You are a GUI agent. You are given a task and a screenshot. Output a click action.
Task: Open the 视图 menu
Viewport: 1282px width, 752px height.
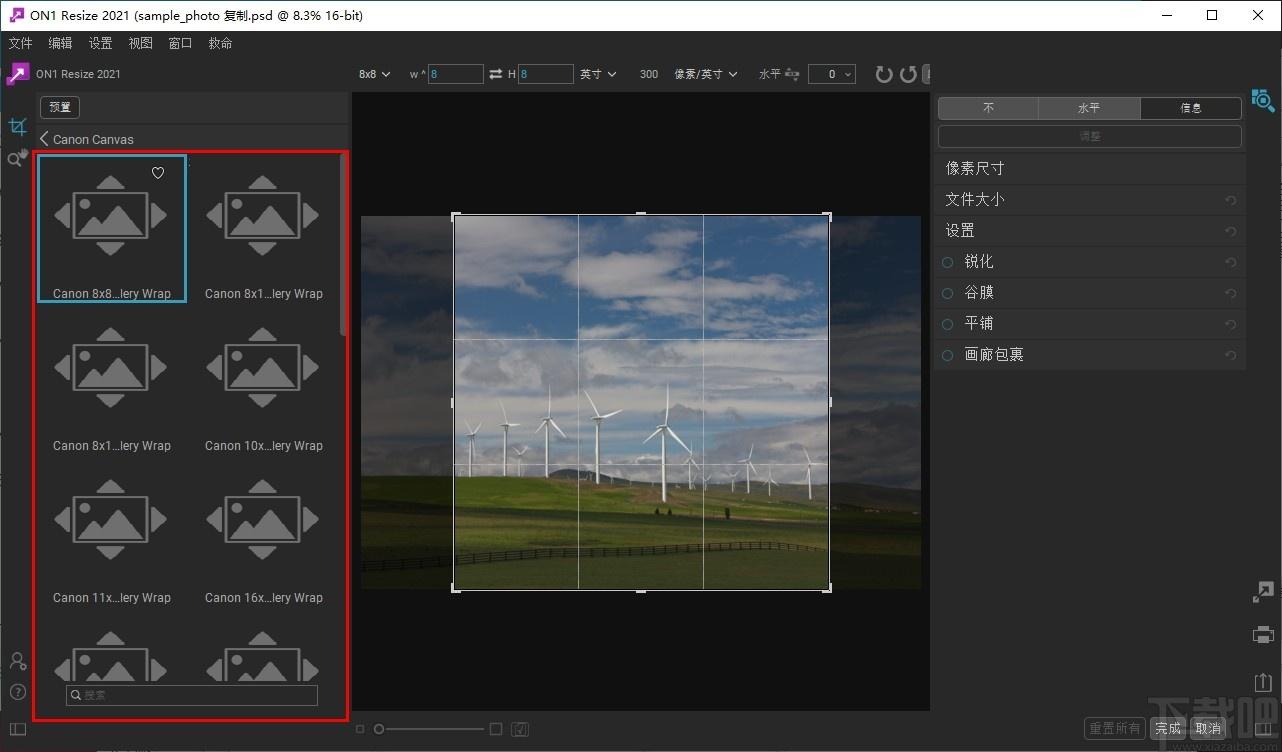coord(140,43)
